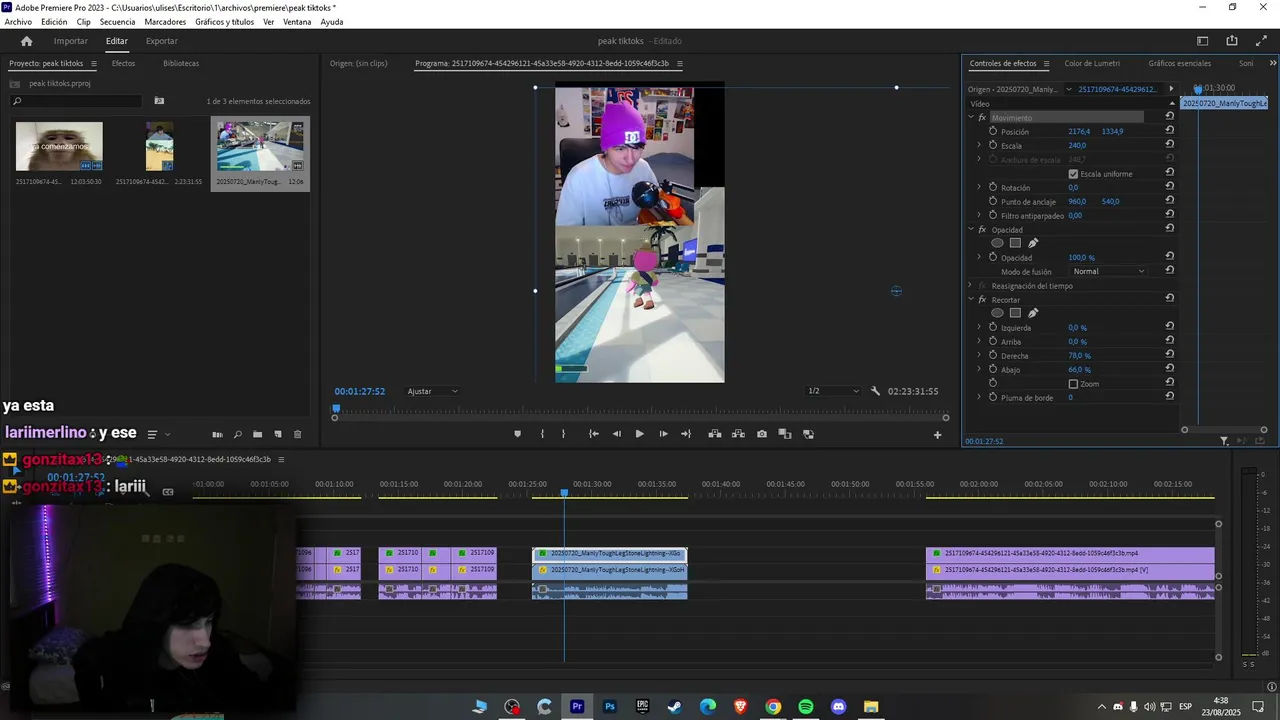Open the workspaces layout icon
The height and width of the screenshot is (720, 1280).
(1203, 41)
